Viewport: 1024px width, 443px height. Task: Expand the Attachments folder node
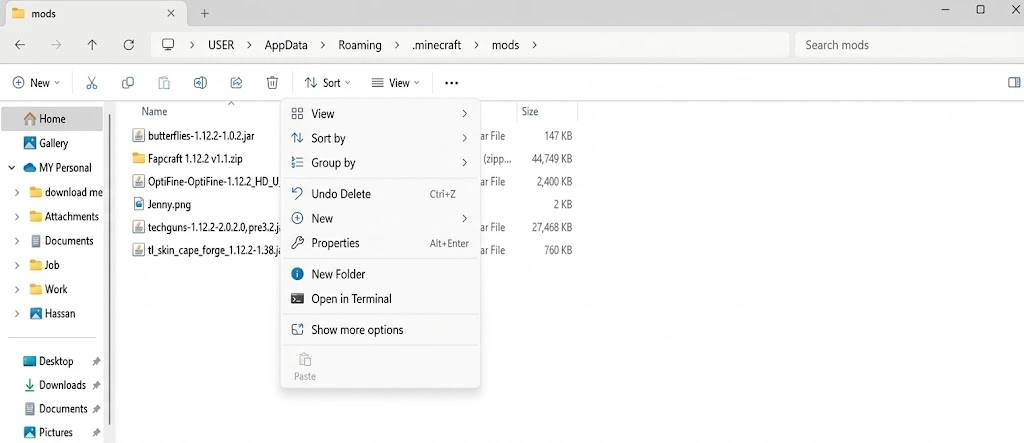pos(17,217)
